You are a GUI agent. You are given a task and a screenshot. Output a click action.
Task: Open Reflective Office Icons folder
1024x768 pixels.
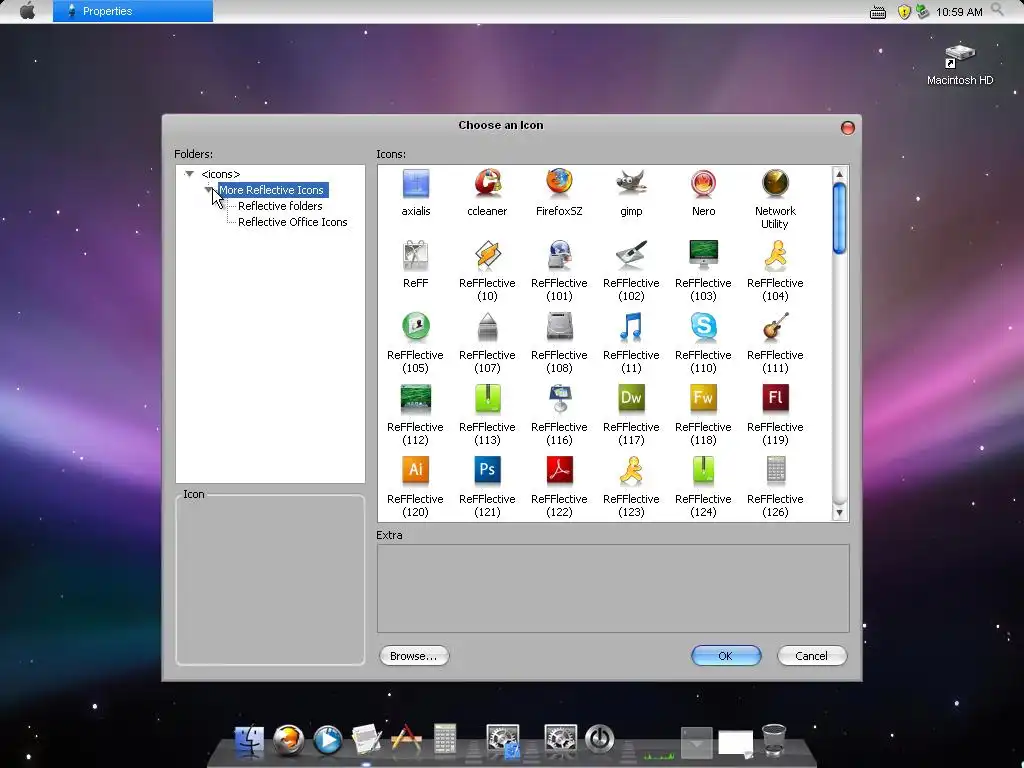(293, 222)
